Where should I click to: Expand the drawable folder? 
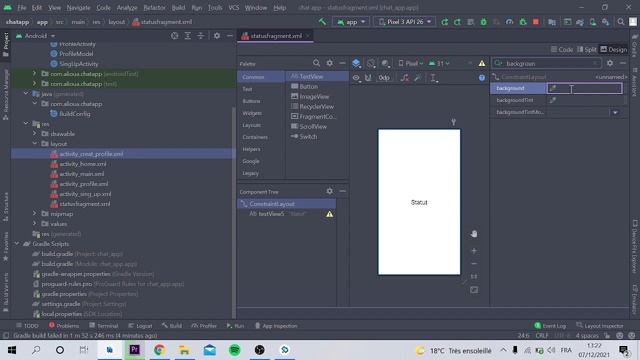coord(35,134)
